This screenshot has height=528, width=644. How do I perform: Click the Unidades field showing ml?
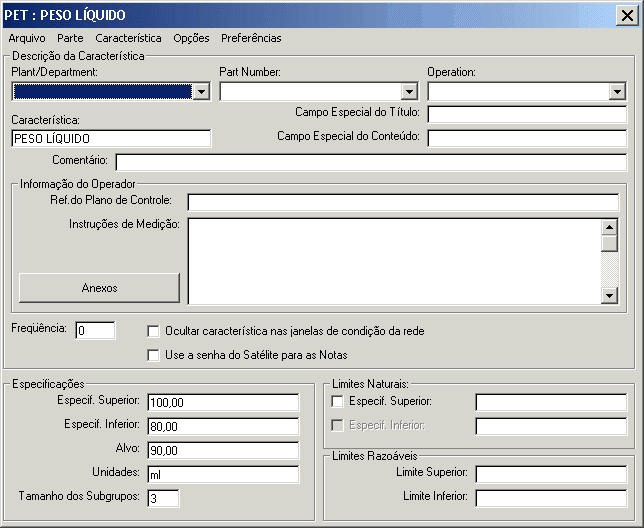tap(223, 474)
